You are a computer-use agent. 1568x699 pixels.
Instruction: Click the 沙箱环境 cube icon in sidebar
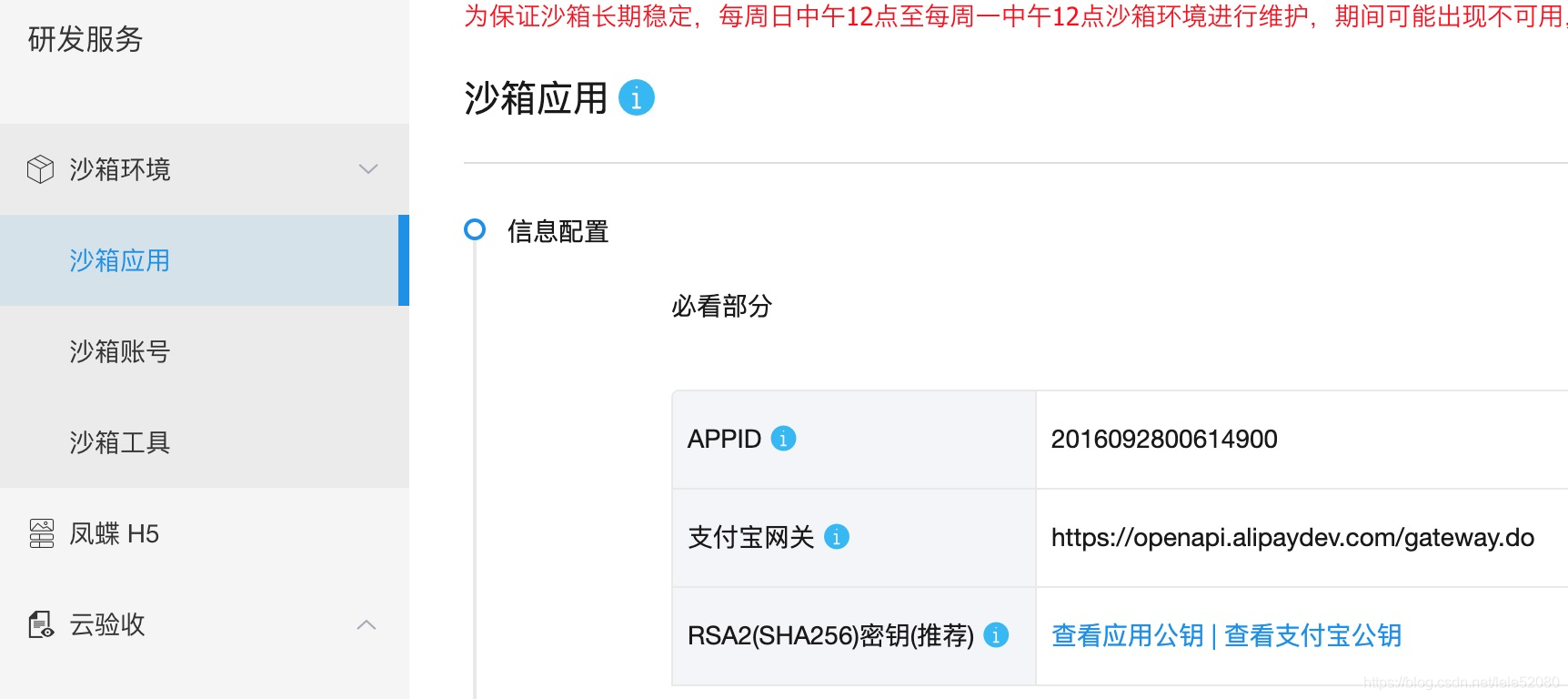[x=40, y=169]
